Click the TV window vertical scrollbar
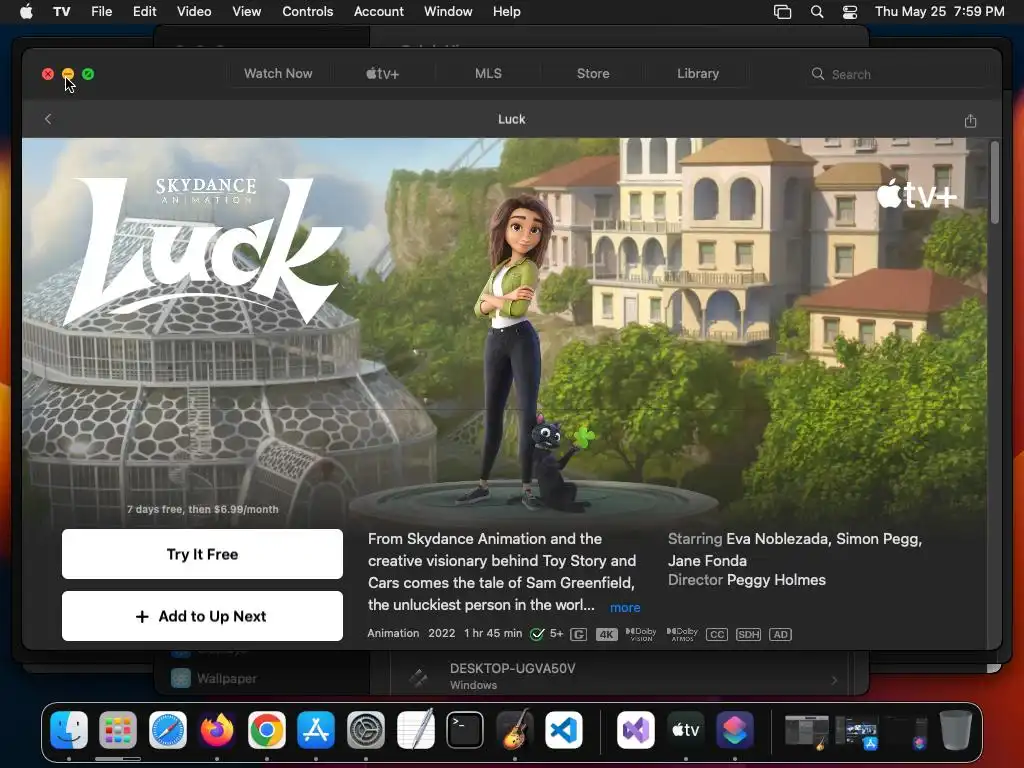Image resolution: width=1024 pixels, height=768 pixels. (x=995, y=183)
